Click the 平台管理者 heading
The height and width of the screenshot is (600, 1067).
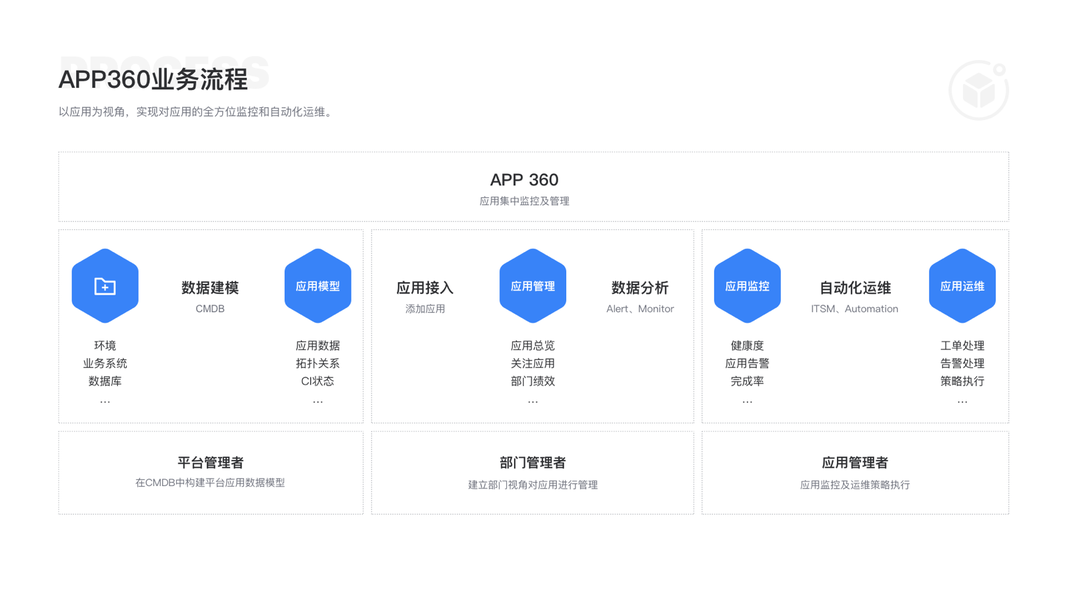point(210,463)
